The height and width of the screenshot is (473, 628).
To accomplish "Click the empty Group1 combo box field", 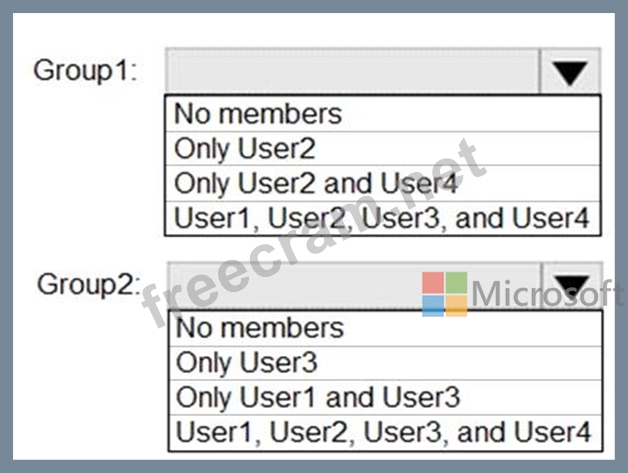I will pos(352,72).
